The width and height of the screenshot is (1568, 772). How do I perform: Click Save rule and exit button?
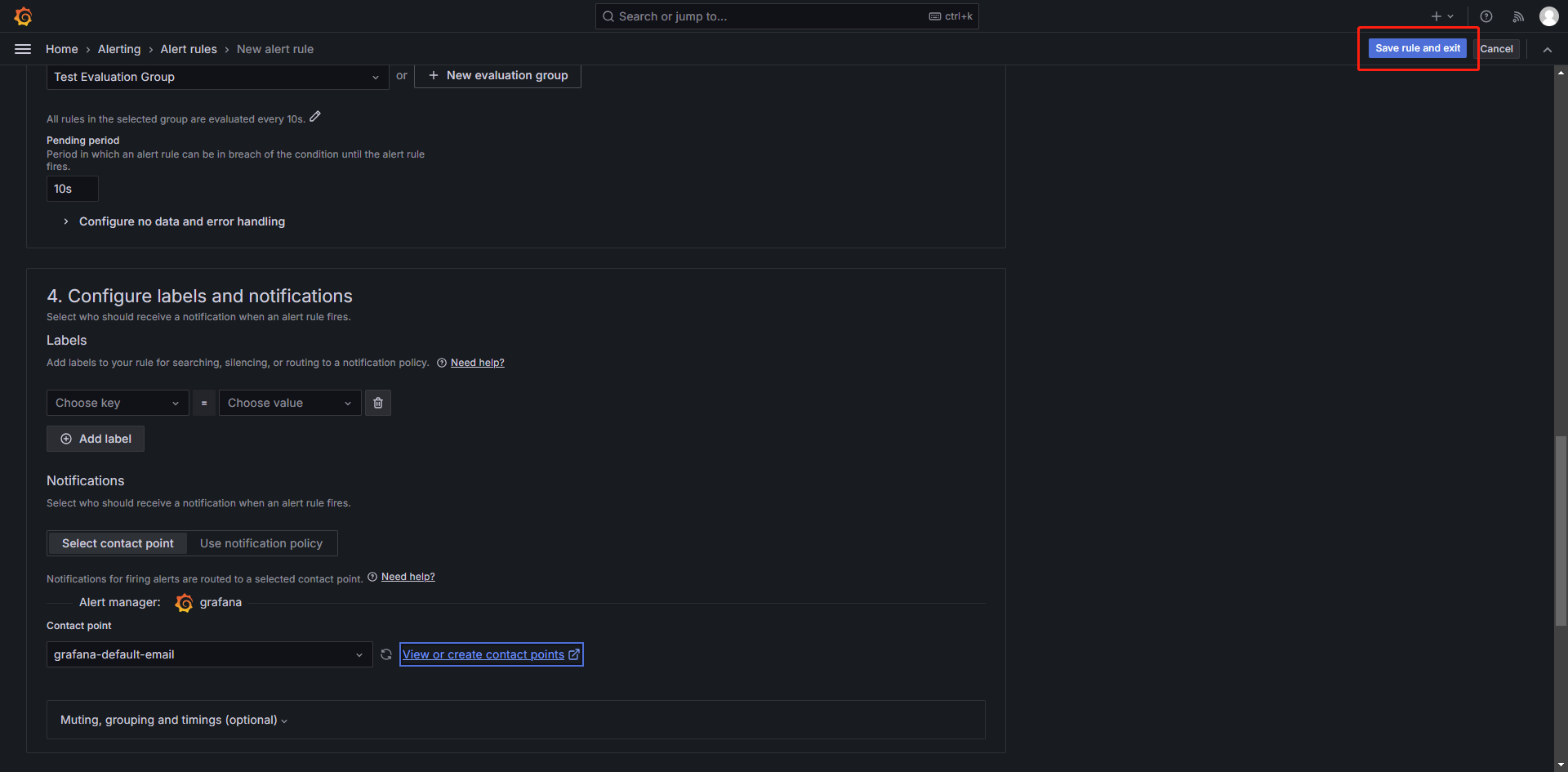[1417, 48]
